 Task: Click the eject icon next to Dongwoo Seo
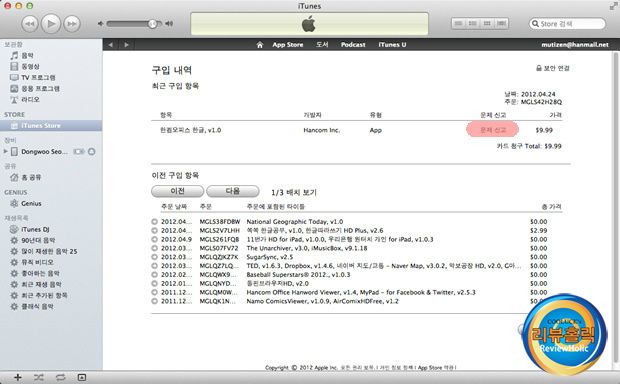point(92,151)
